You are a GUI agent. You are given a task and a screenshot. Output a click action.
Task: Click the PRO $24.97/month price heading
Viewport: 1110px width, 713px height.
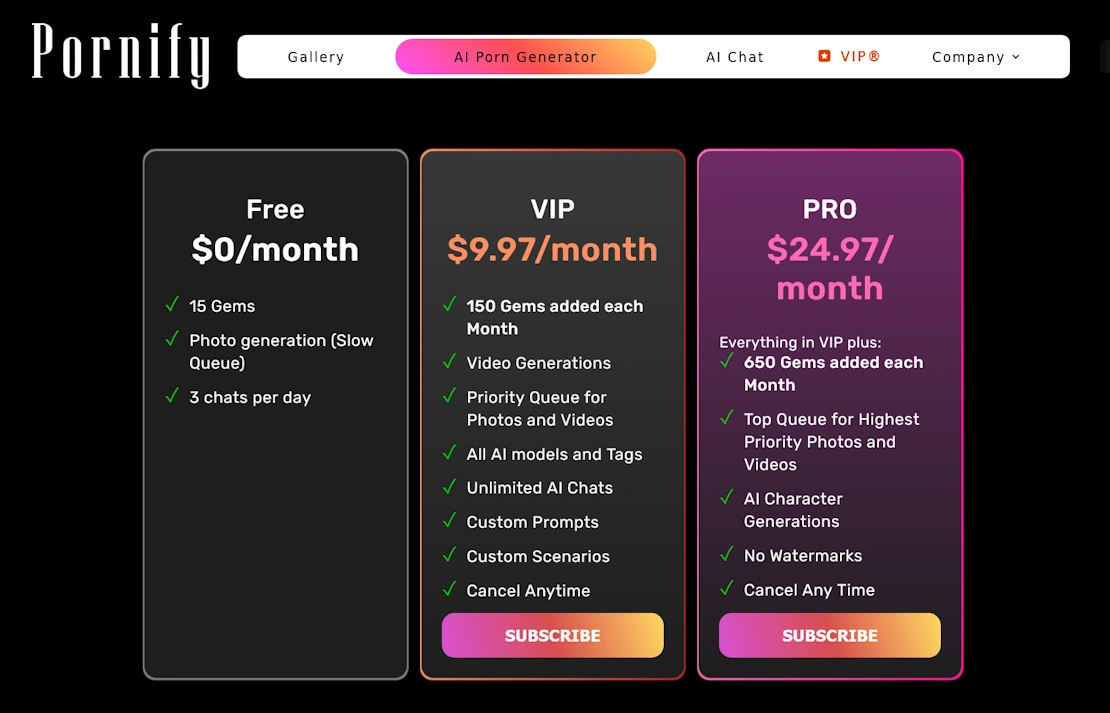(x=830, y=268)
